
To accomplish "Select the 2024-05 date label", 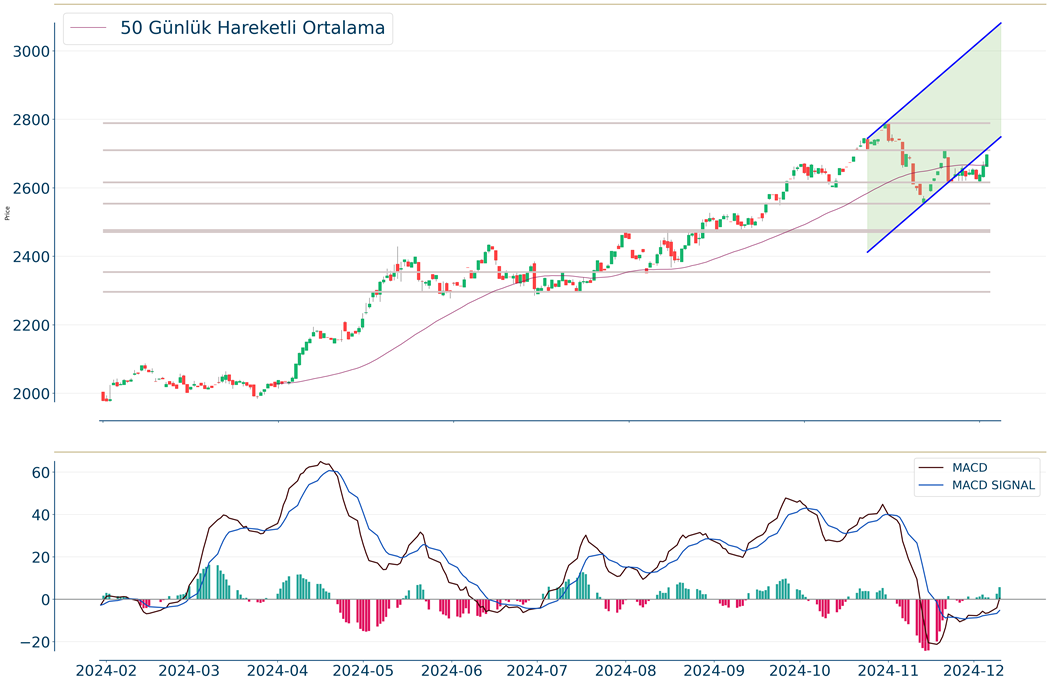I will [364, 671].
